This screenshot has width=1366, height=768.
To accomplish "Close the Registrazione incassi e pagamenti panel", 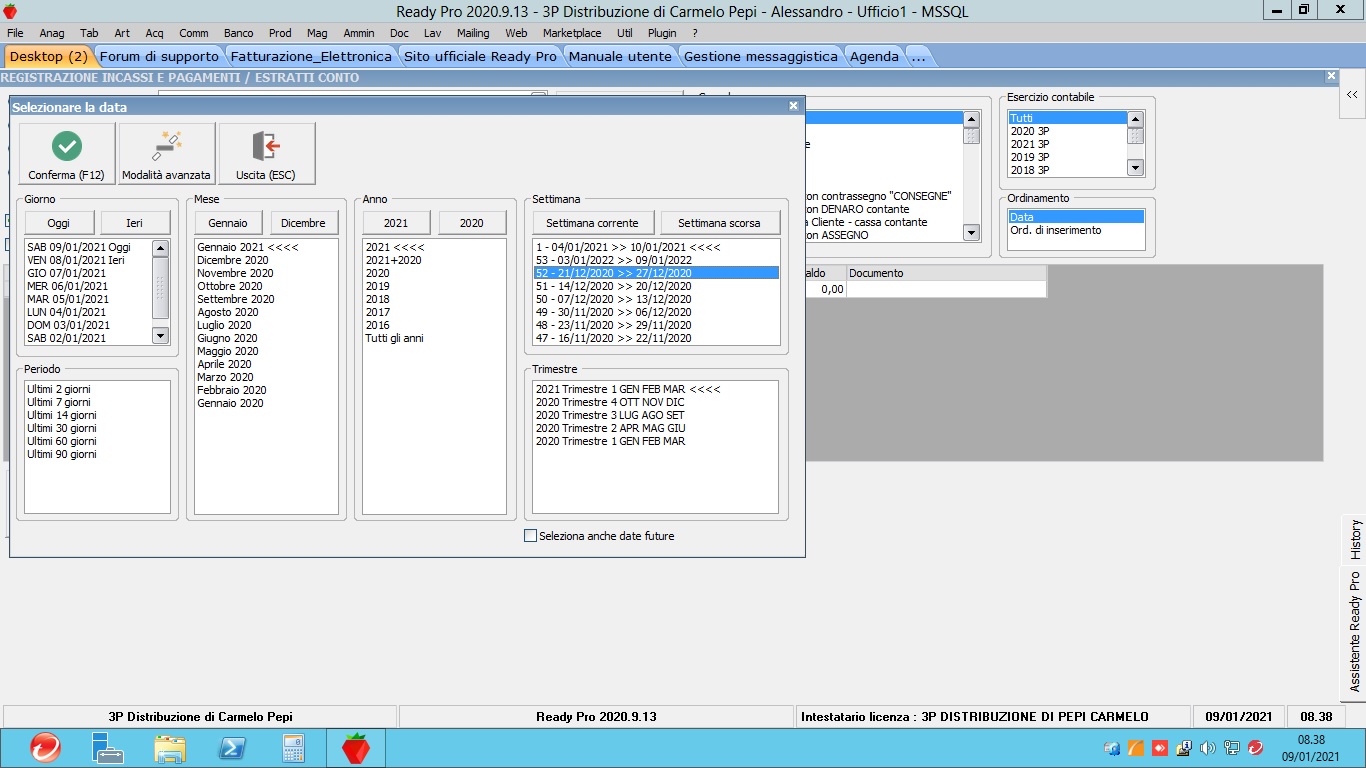I will pos(1331,76).
